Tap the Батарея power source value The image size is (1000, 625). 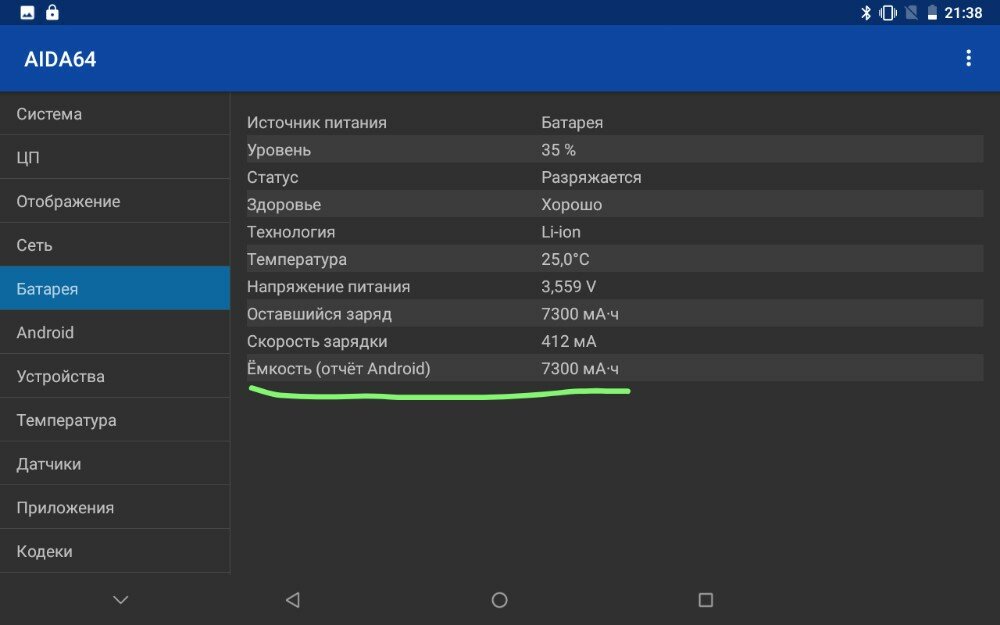coord(572,122)
